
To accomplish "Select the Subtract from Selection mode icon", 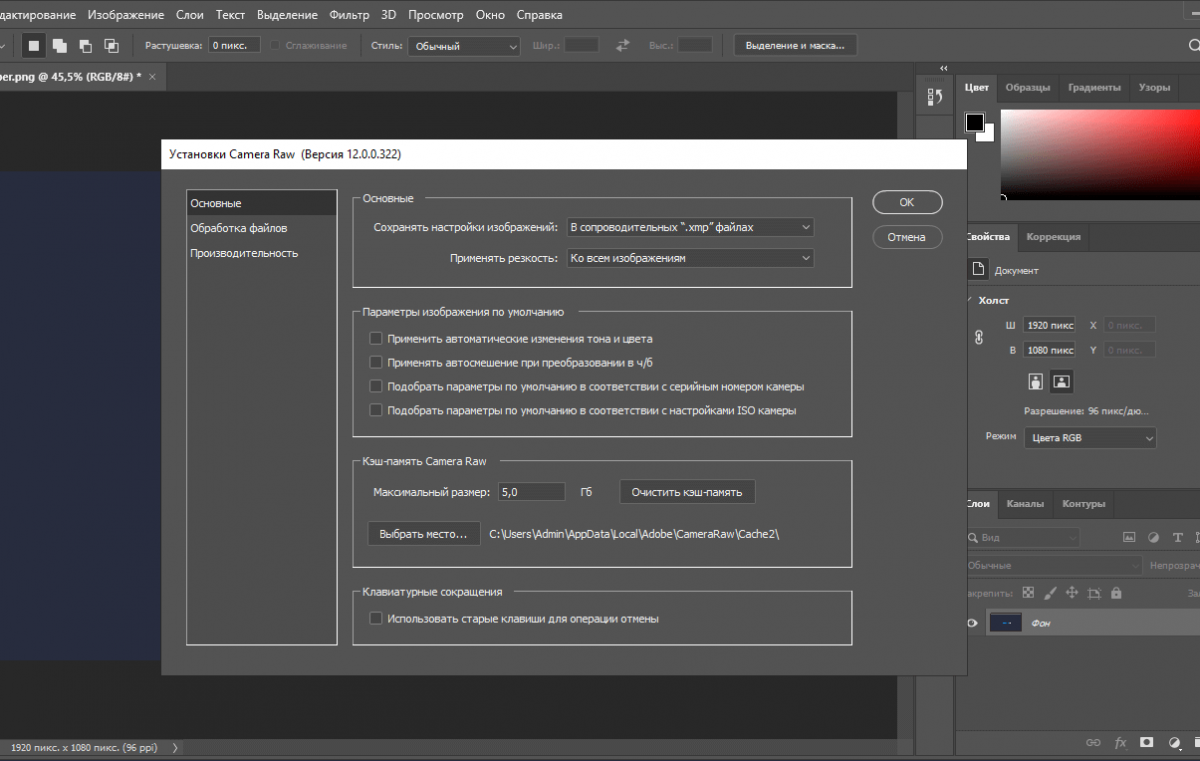I will click(x=85, y=45).
